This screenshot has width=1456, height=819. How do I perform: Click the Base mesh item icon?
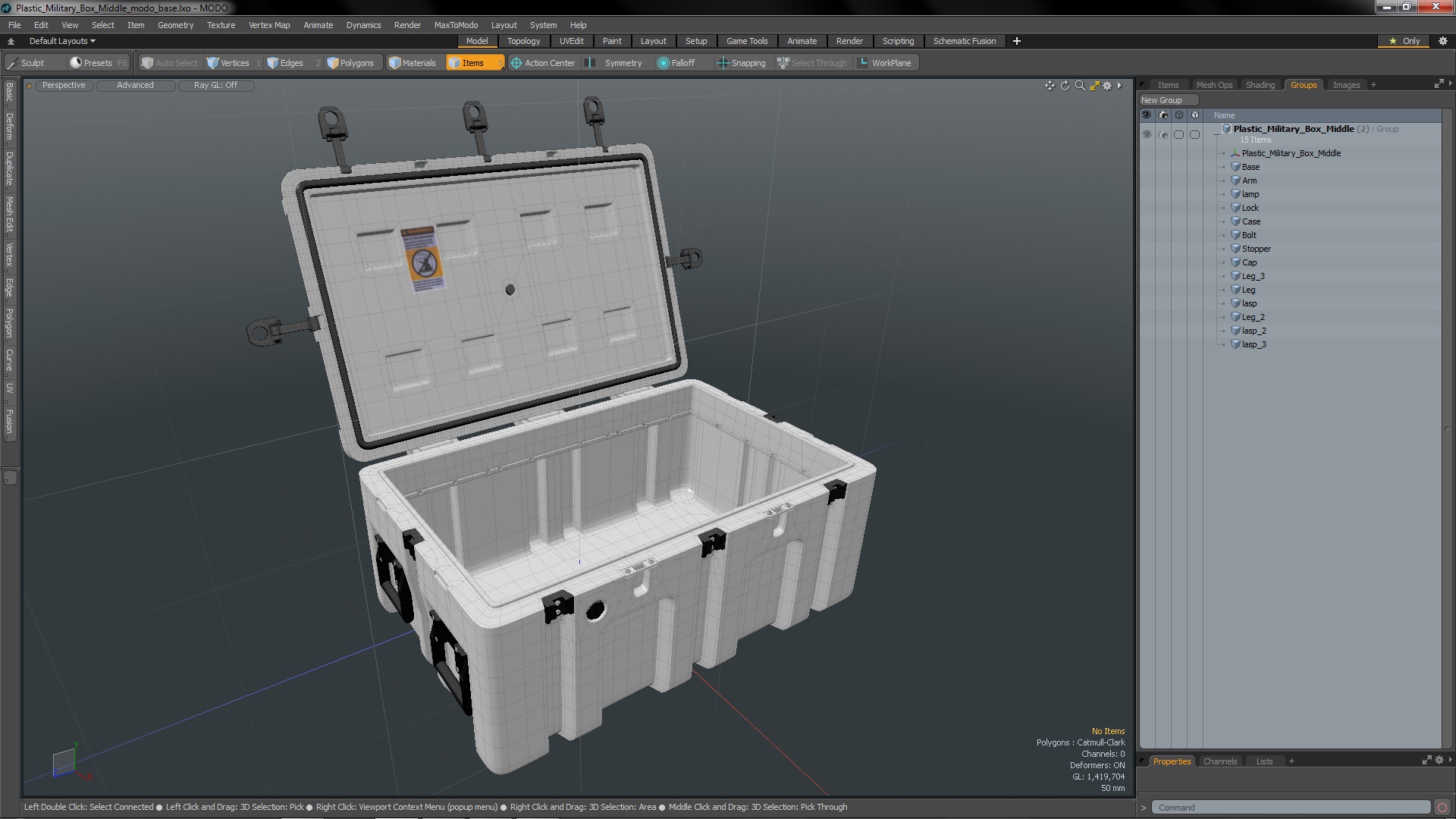click(x=1235, y=167)
